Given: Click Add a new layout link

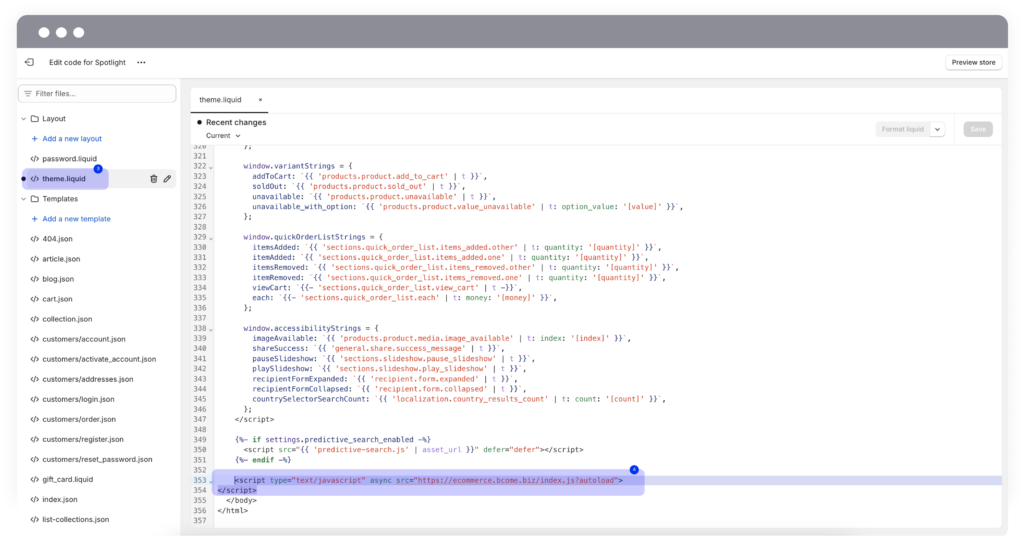Looking at the screenshot, I should [x=72, y=138].
